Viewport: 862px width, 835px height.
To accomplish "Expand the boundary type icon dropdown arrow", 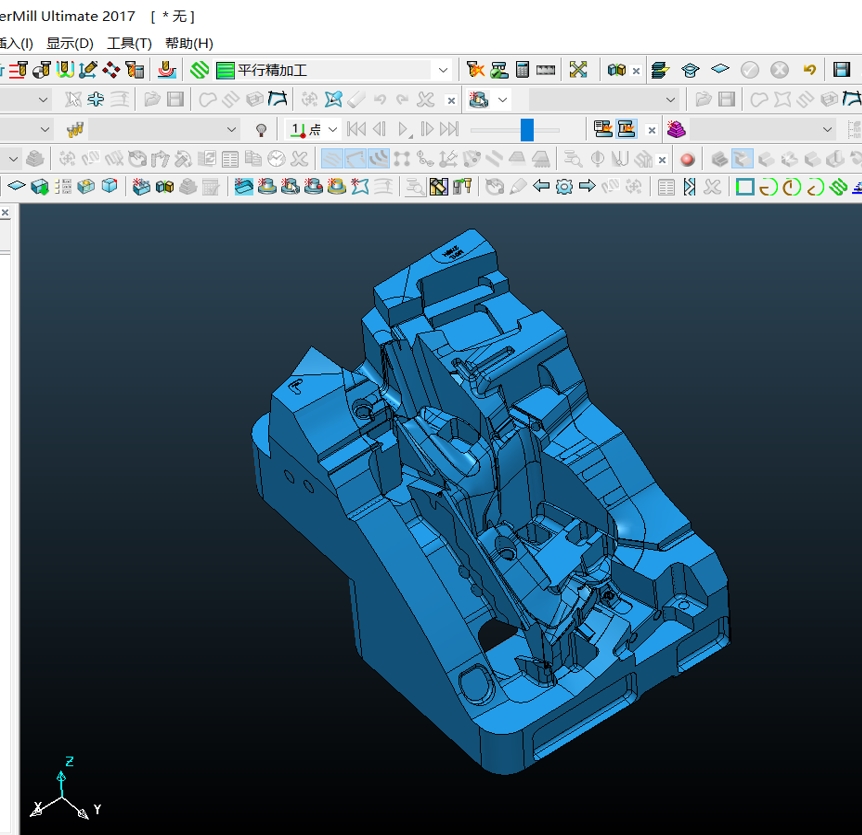I will (x=502, y=100).
